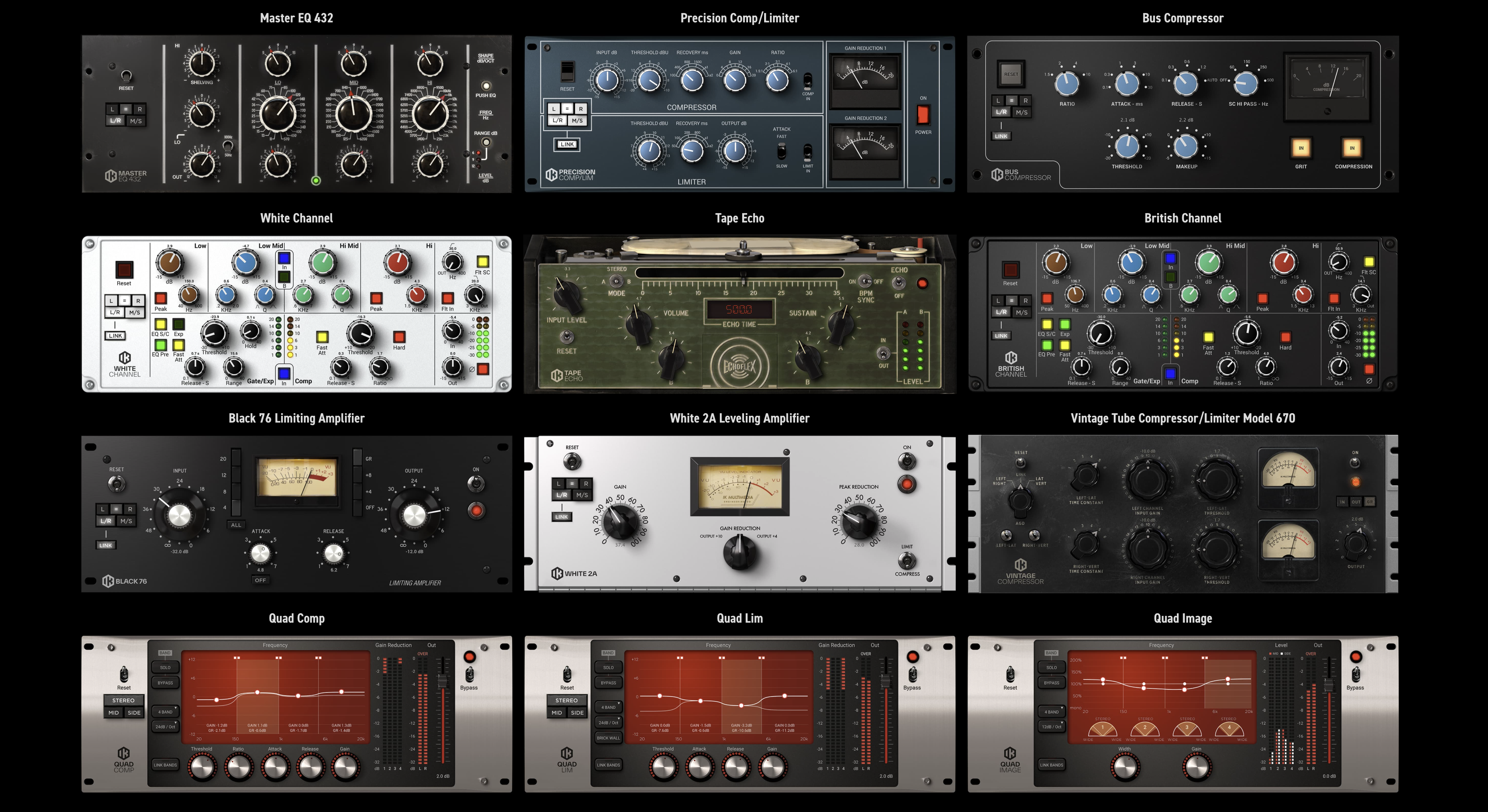1488x812 pixels.
Task: Click the SOLO button on Quad Comp
Action: (x=165, y=667)
